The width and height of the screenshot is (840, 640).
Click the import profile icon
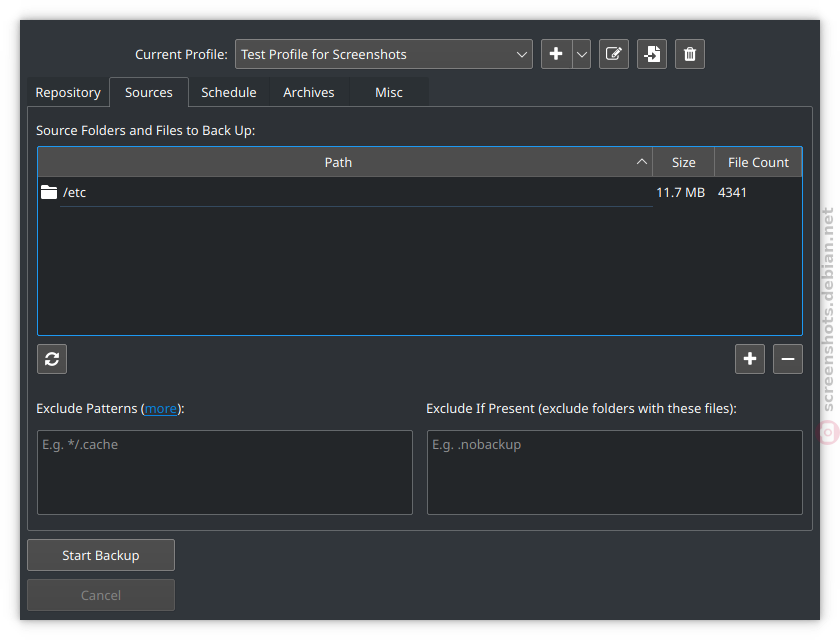click(652, 54)
